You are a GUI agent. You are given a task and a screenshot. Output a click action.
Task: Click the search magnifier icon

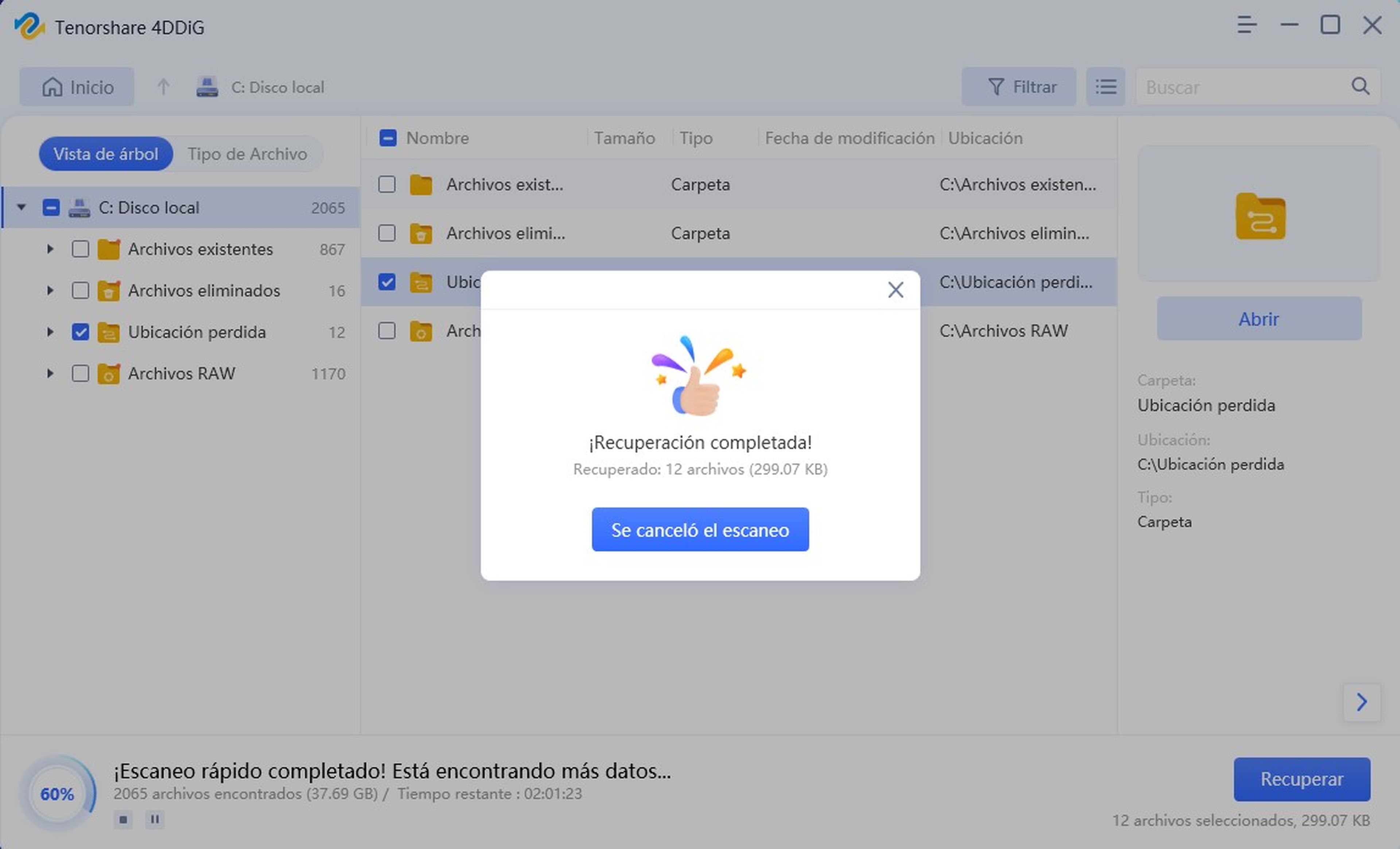coord(1360,86)
